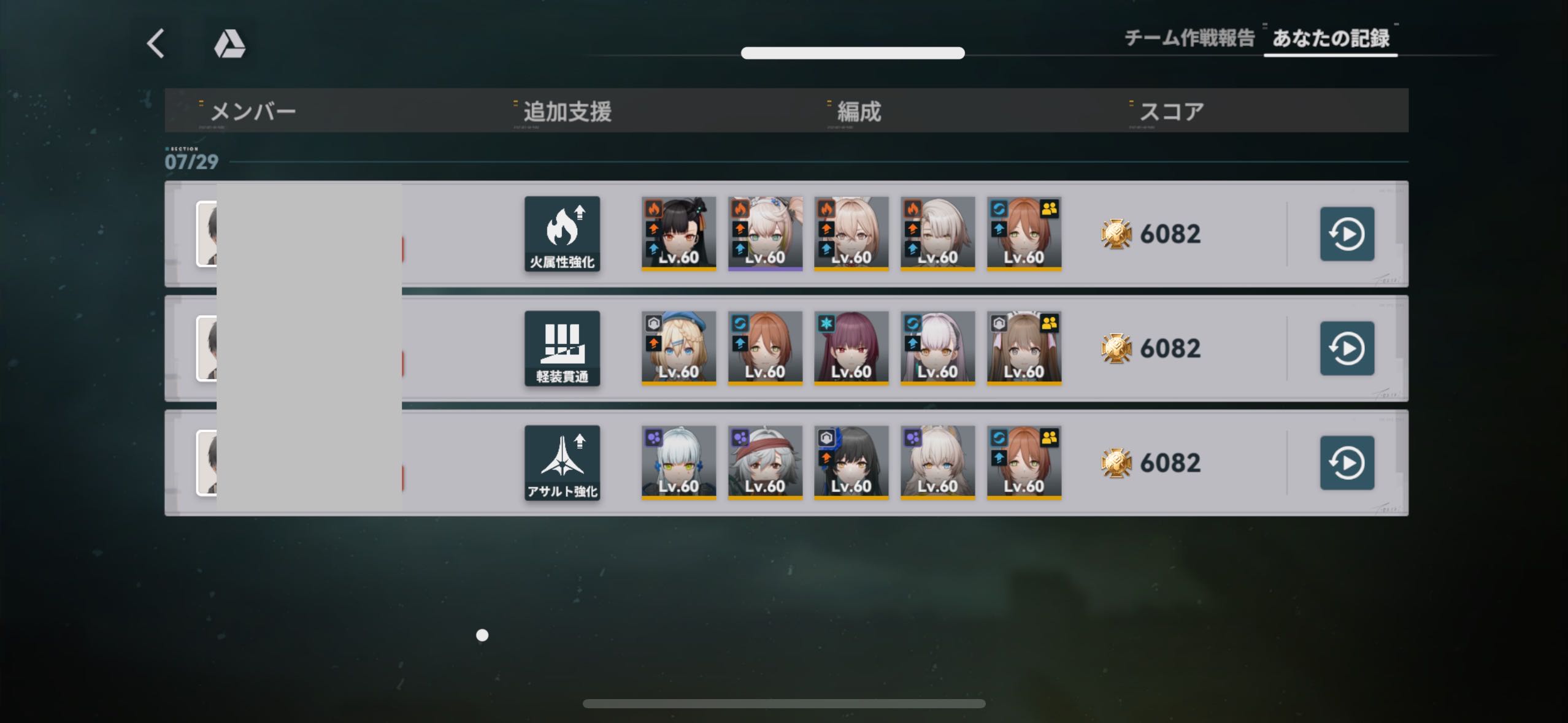Viewport: 1568px width, 723px height.
Task: Select the 軽装貫通 support icon
Action: coord(562,348)
